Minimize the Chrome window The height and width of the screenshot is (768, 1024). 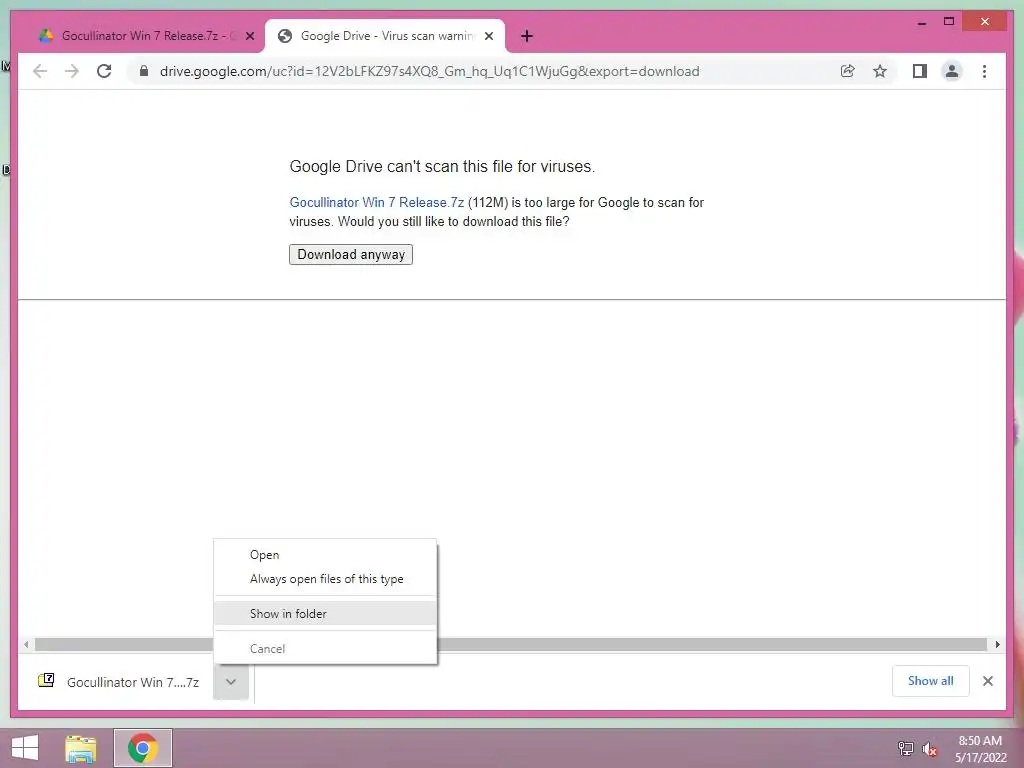921,22
